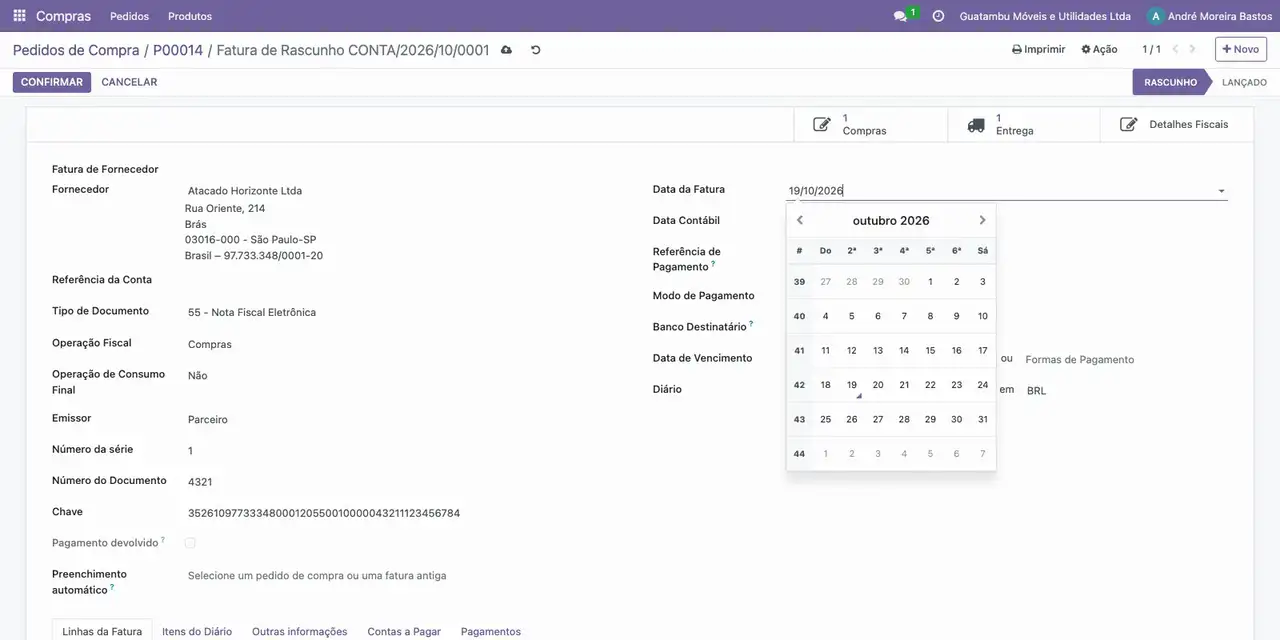Open the apps grid menu icon

(x=19, y=16)
